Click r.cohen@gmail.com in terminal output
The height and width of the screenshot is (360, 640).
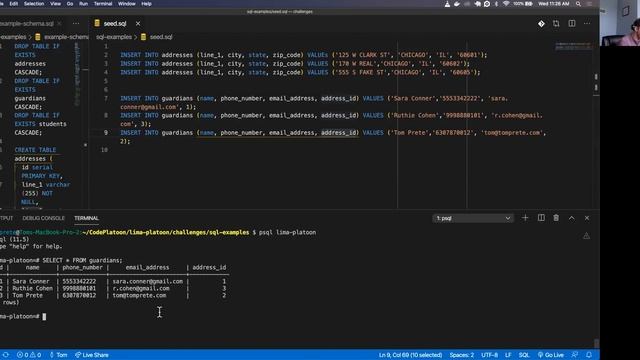[141, 289]
